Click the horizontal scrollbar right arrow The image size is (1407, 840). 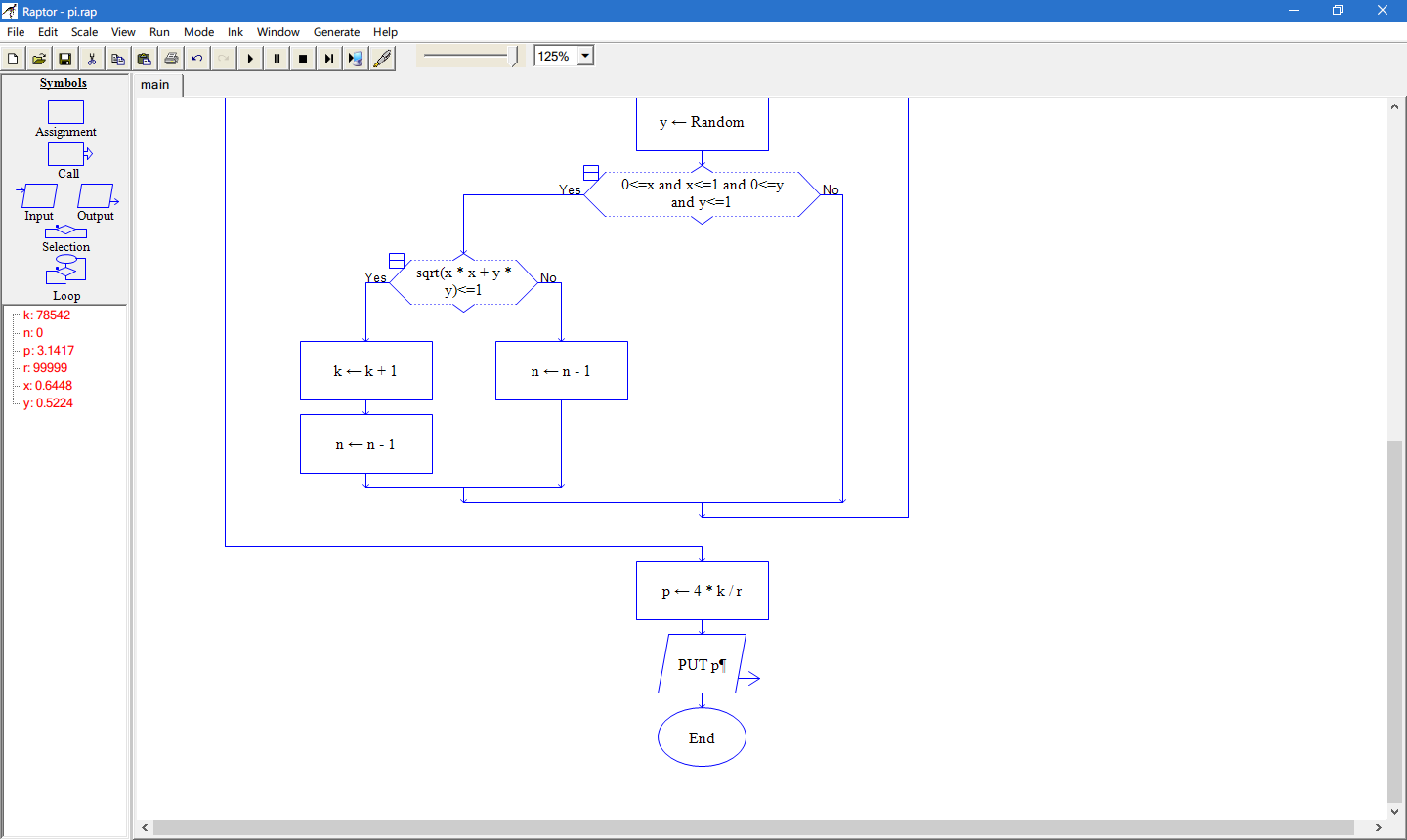point(1378,828)
